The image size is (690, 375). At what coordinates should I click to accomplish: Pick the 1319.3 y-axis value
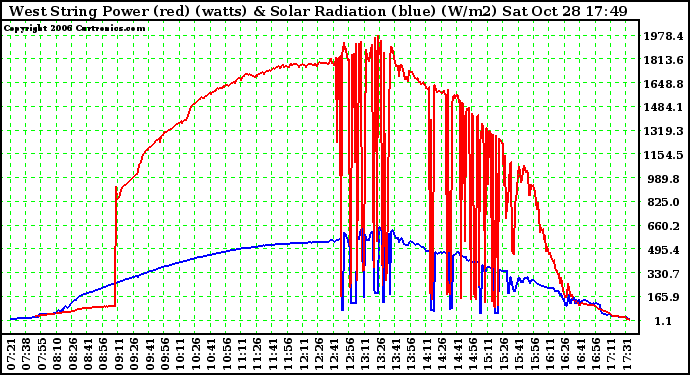664,131
